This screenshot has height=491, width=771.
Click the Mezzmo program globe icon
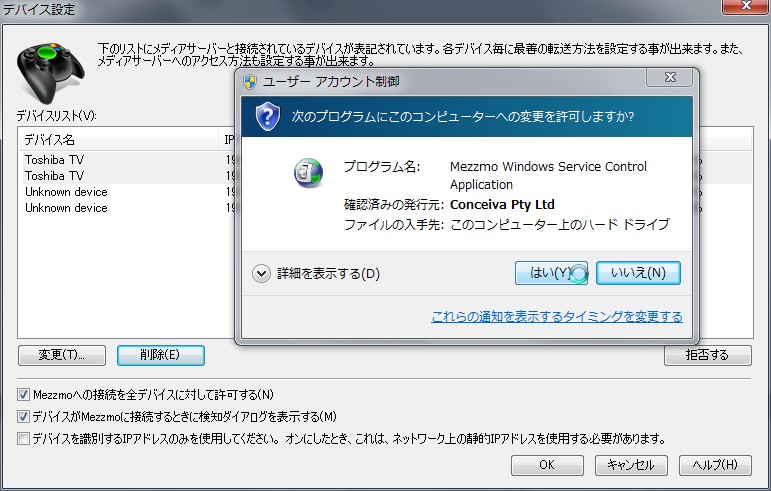coord(308,173)
